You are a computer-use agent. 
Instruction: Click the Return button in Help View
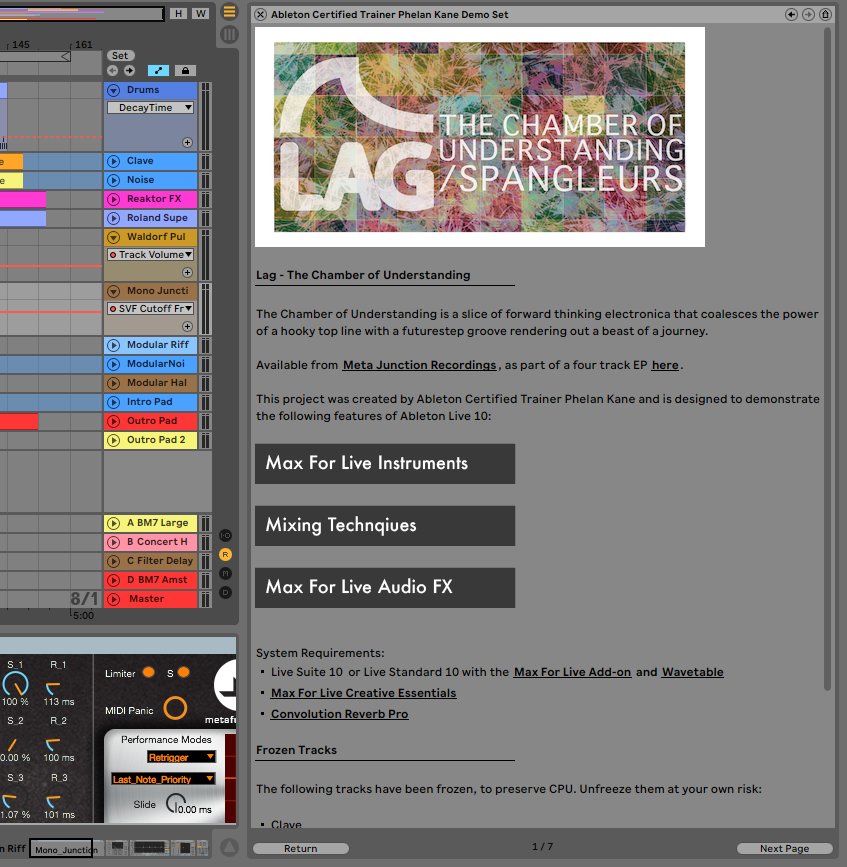point(301,849)
